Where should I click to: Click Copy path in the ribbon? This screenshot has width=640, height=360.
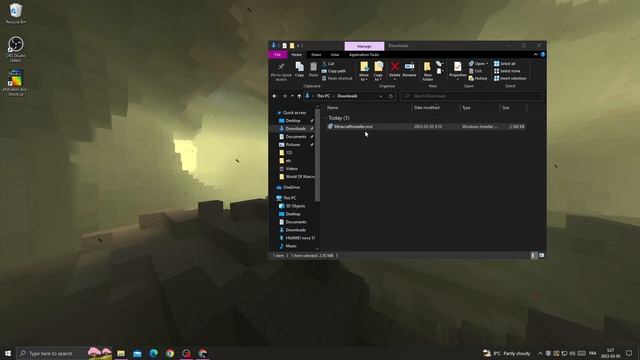point(333,71)
